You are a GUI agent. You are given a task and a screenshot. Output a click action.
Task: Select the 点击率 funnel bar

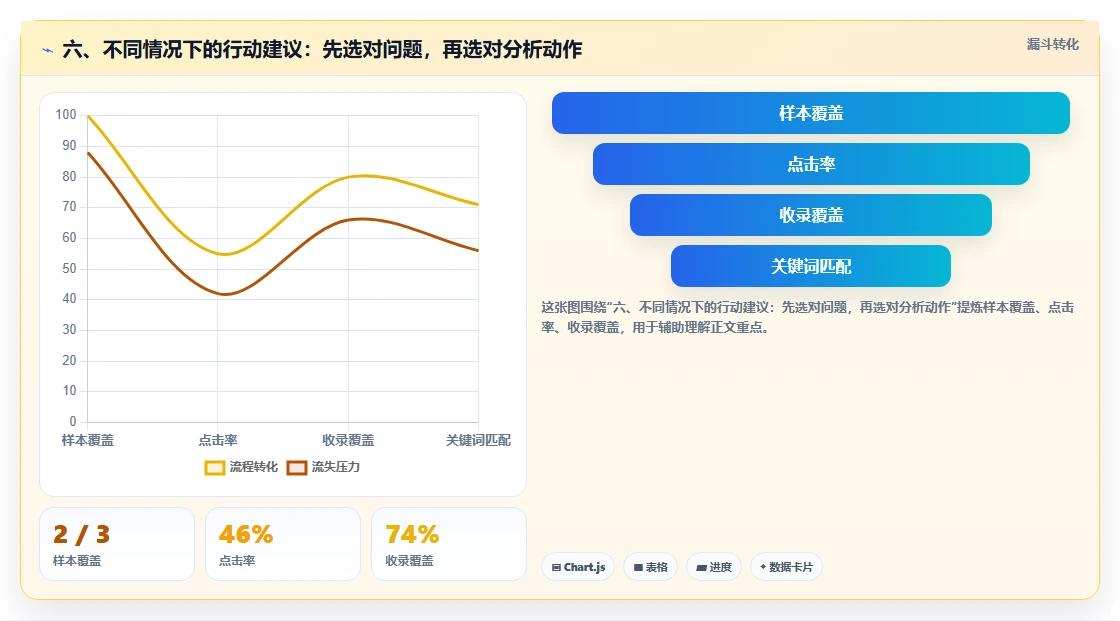(811, 164)
